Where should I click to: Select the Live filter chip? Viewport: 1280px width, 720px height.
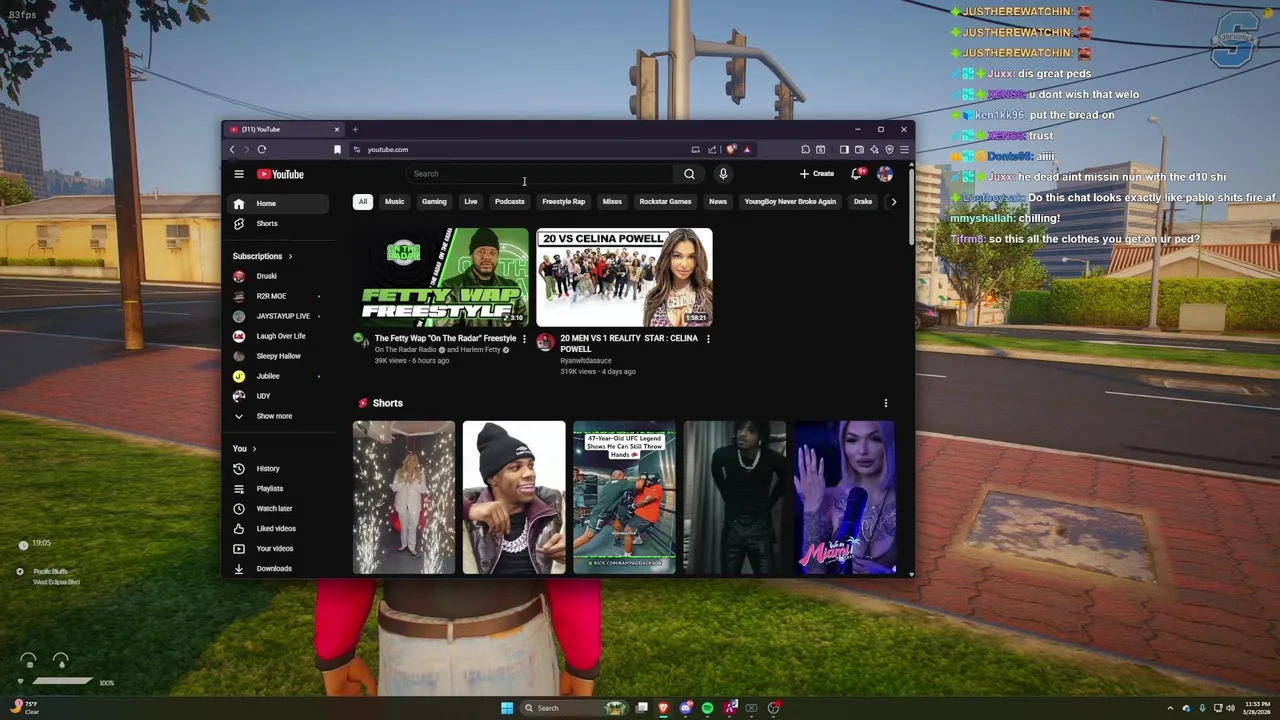471,202
